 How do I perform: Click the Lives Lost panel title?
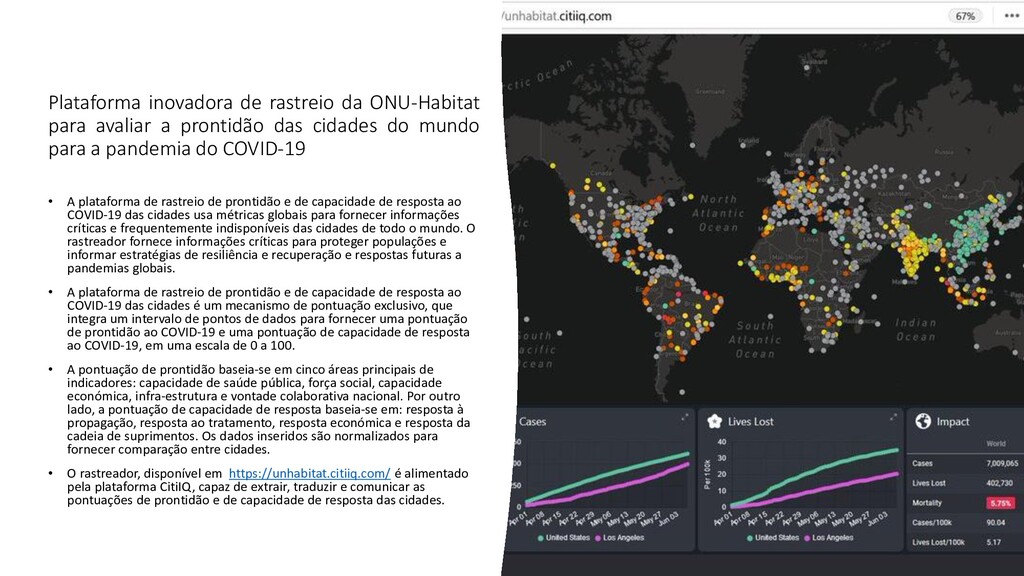[750, 422]
